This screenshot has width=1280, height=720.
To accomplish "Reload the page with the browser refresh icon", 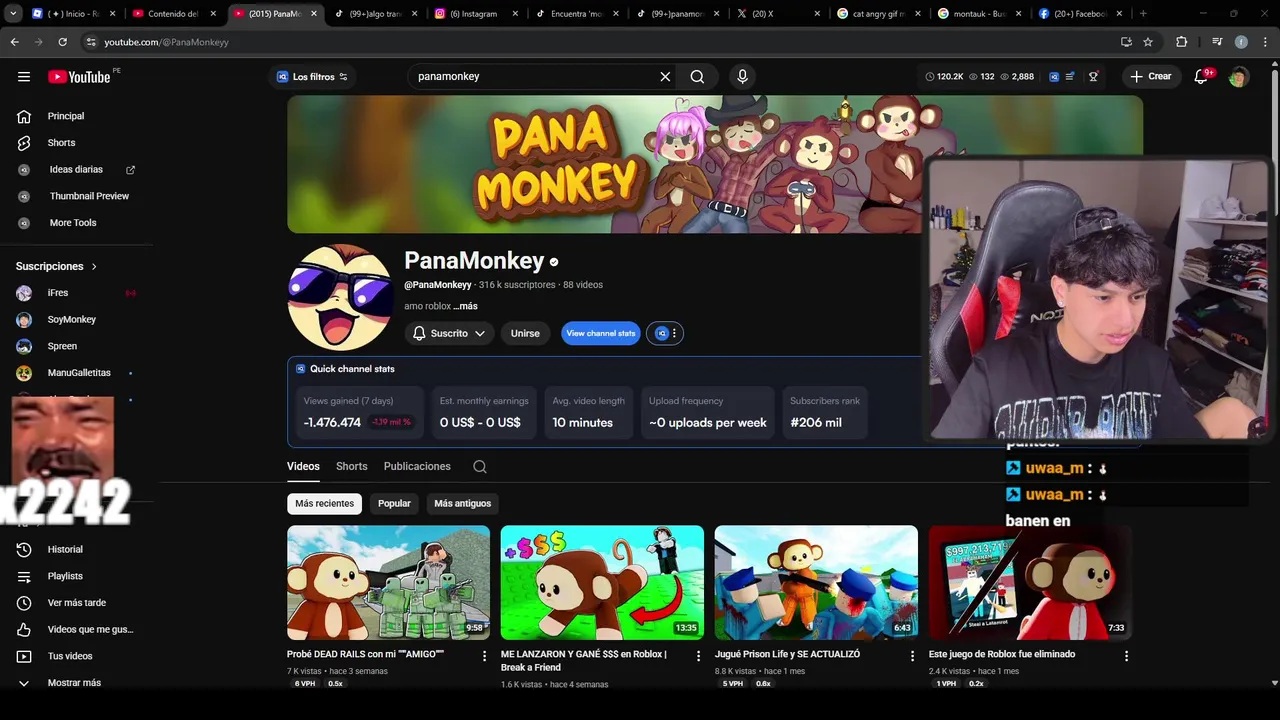I will coord(62,42).
